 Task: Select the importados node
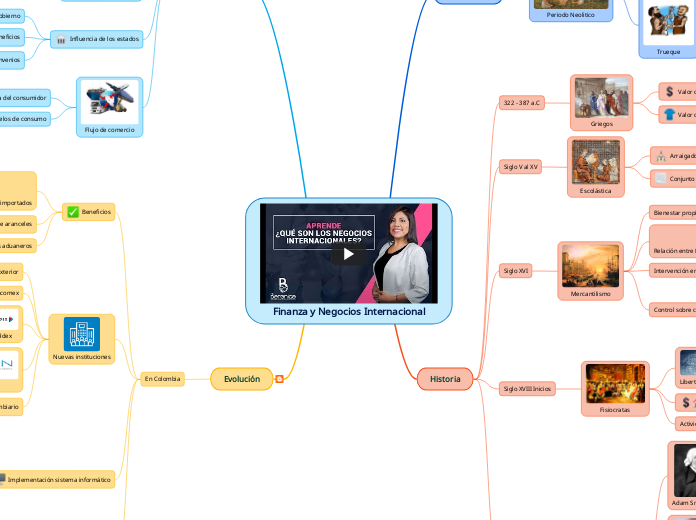pyautogui.click(x=18, y=191)
